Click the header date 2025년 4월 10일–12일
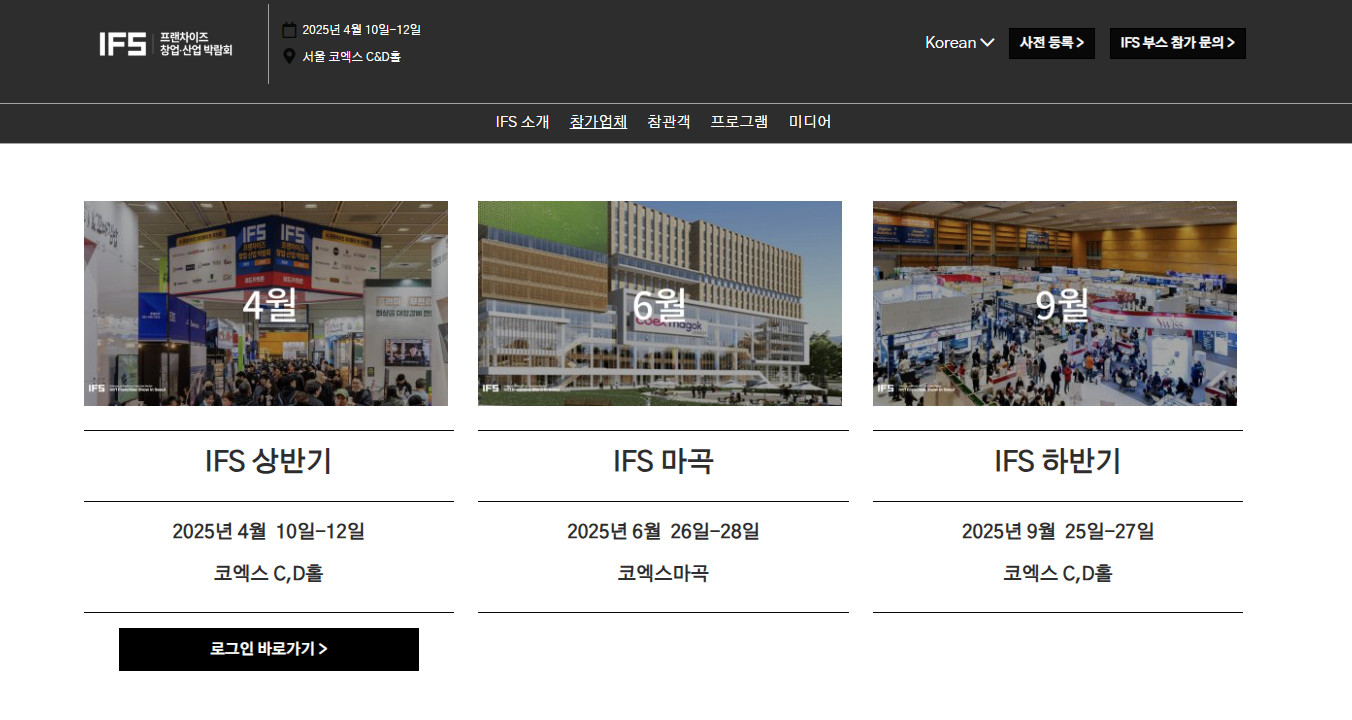The image size is (1352, 720). point(361,30)
